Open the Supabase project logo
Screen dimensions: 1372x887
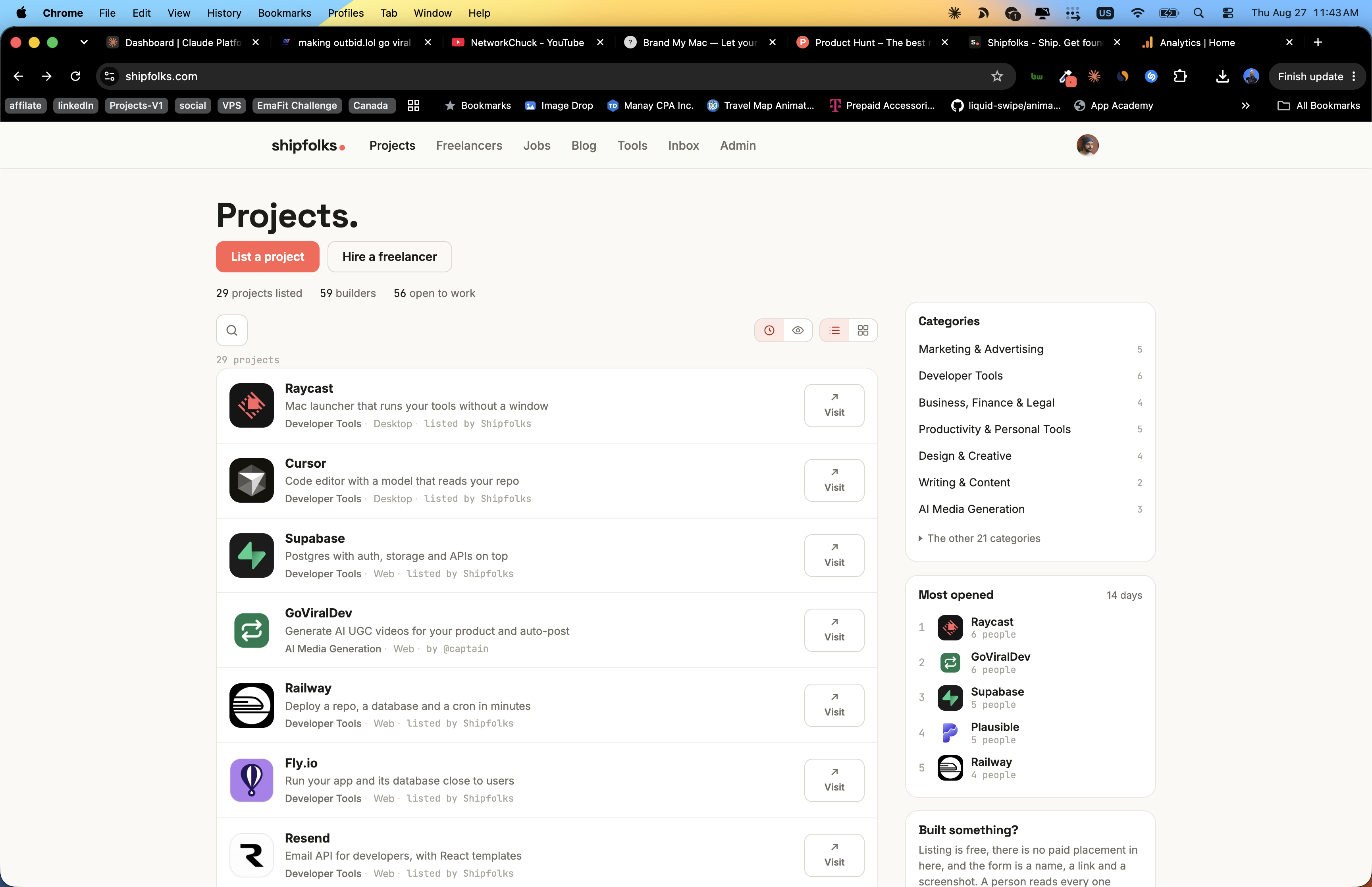click(x=252, y=555)
